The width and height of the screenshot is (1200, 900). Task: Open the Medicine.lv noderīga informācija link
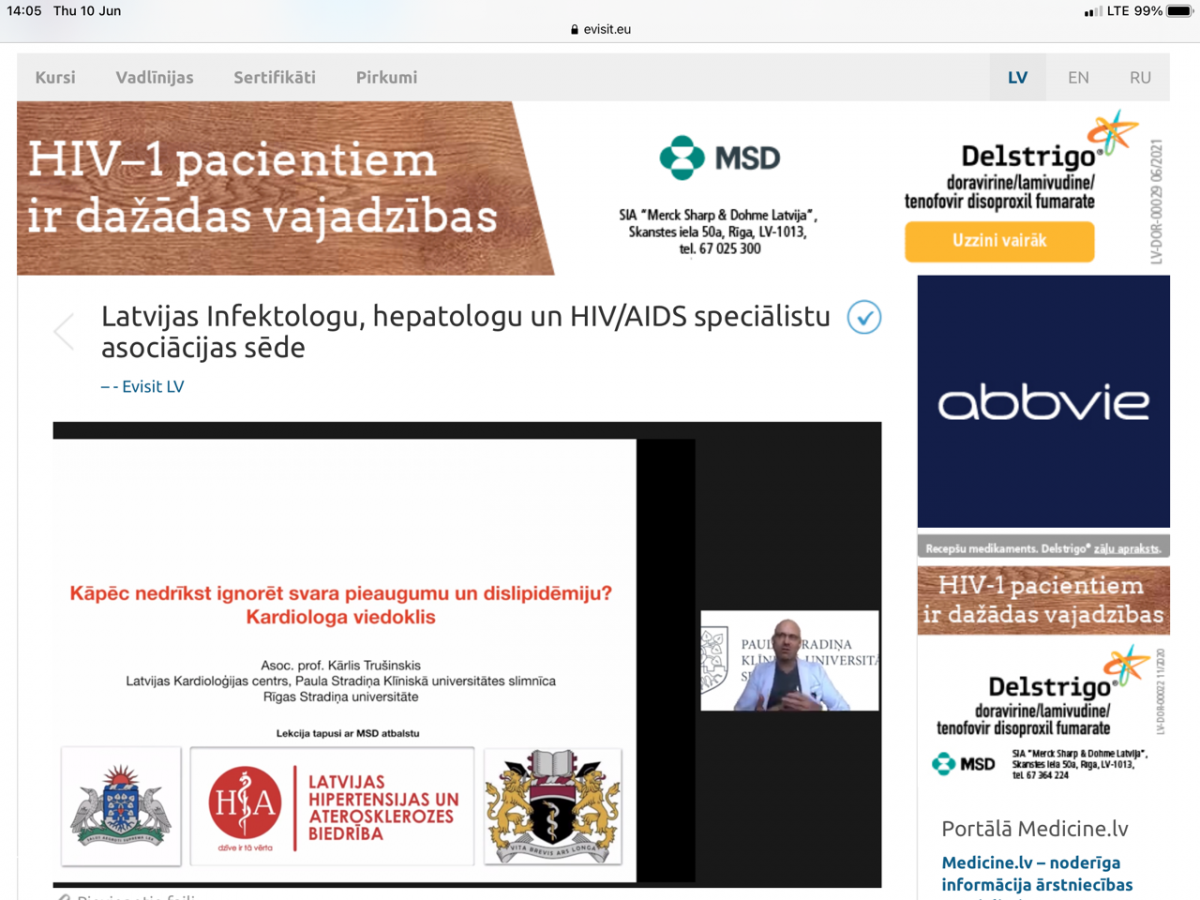[1037, 873]
